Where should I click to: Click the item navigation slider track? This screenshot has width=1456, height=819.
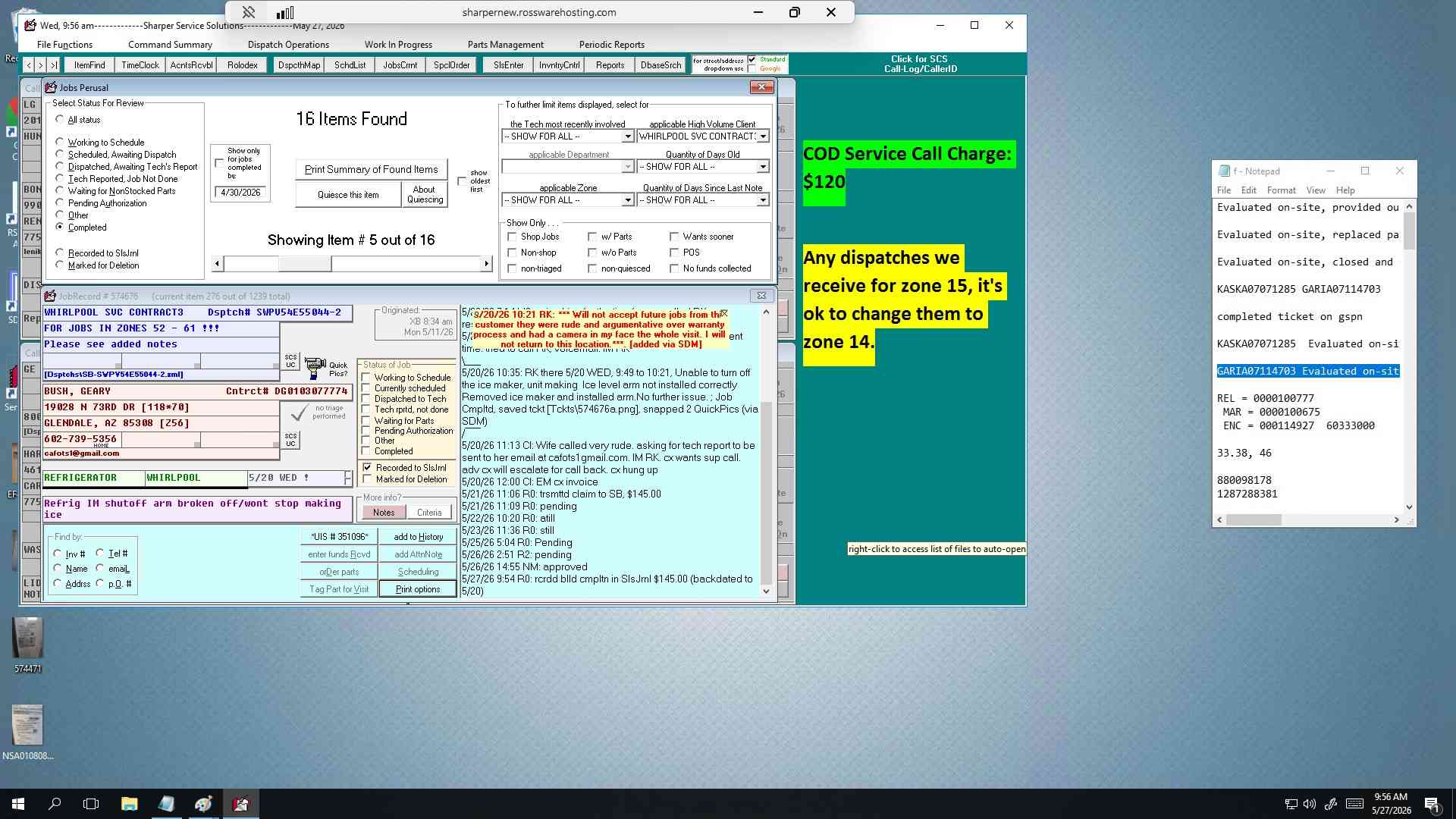click(x=352, y=264)
